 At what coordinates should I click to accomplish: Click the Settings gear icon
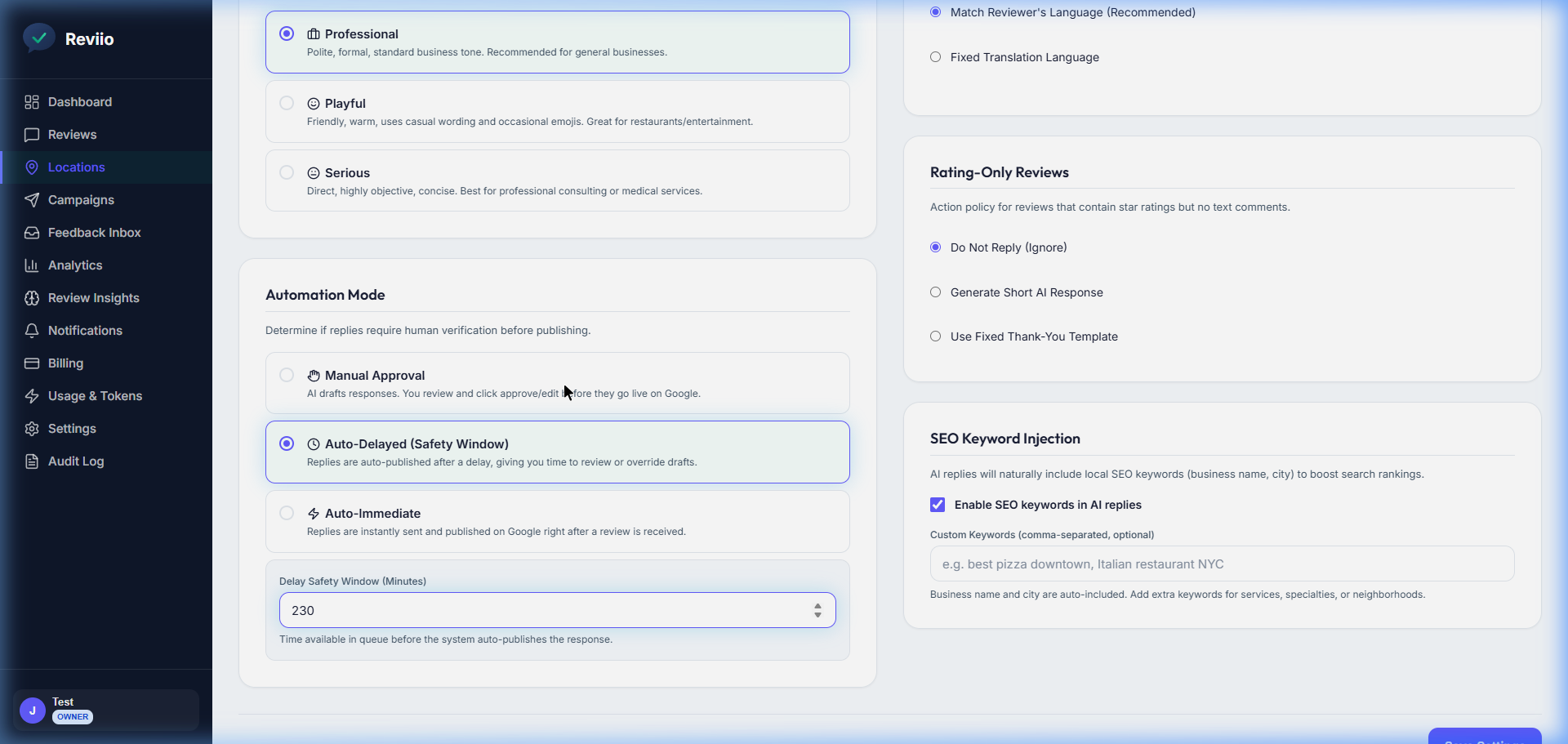tap(32, 429)
